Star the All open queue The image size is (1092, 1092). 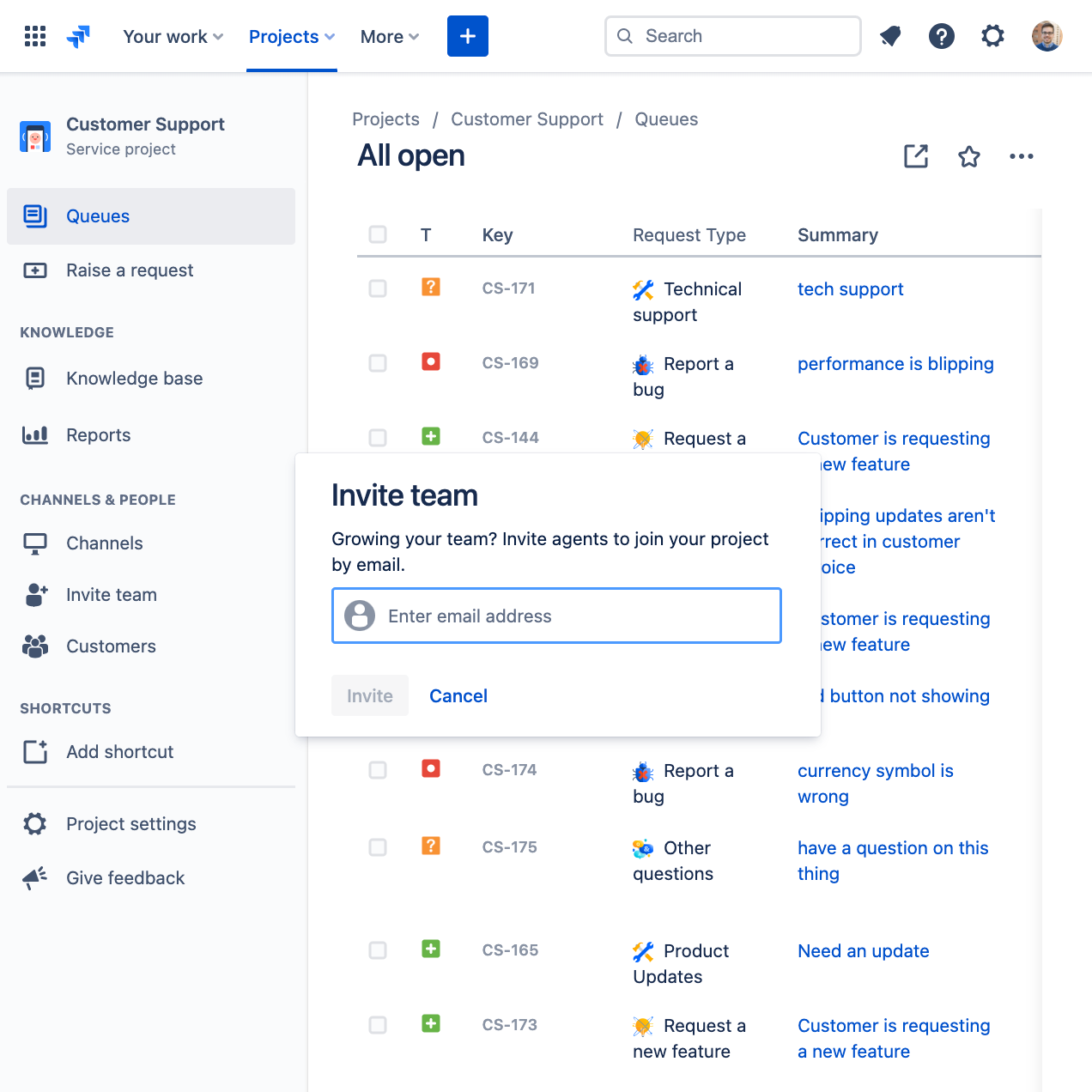968,156
